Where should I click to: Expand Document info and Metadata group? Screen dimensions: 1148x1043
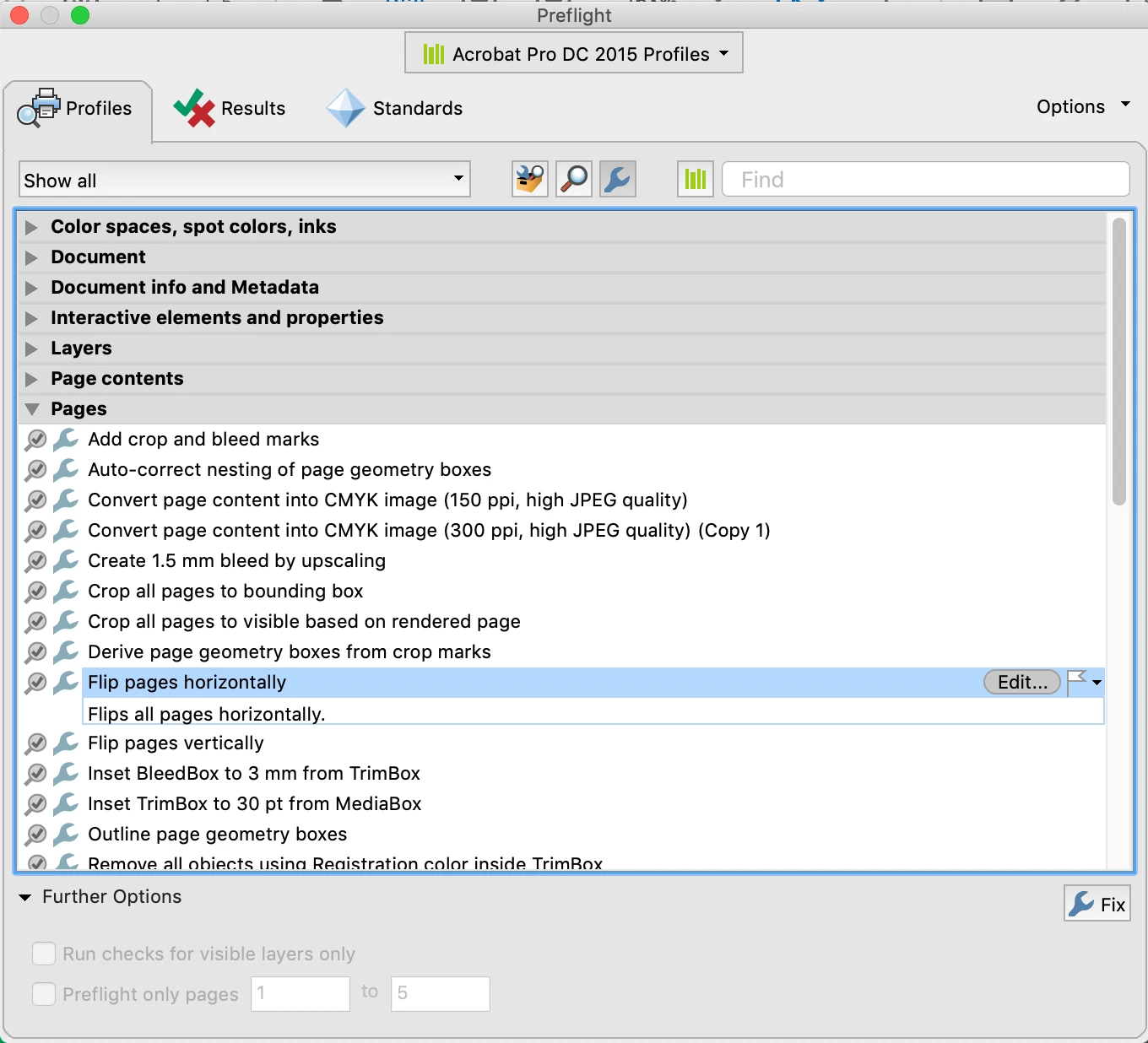click(31, 288)
